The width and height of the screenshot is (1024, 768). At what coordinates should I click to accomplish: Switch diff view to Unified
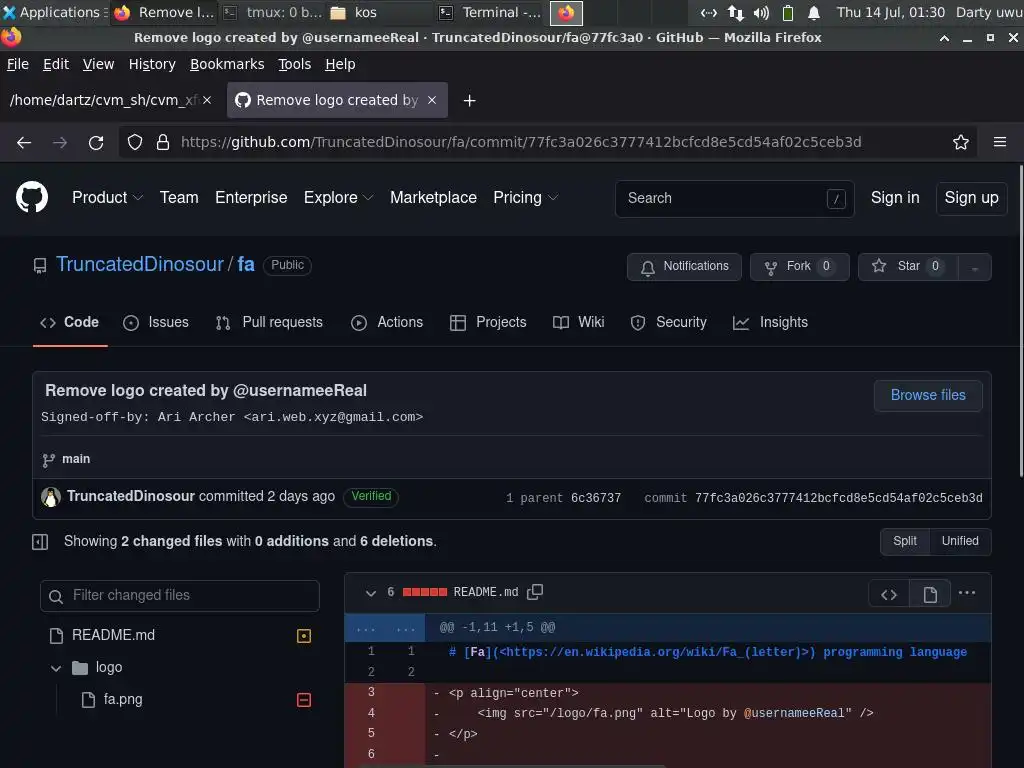point(960,541)
